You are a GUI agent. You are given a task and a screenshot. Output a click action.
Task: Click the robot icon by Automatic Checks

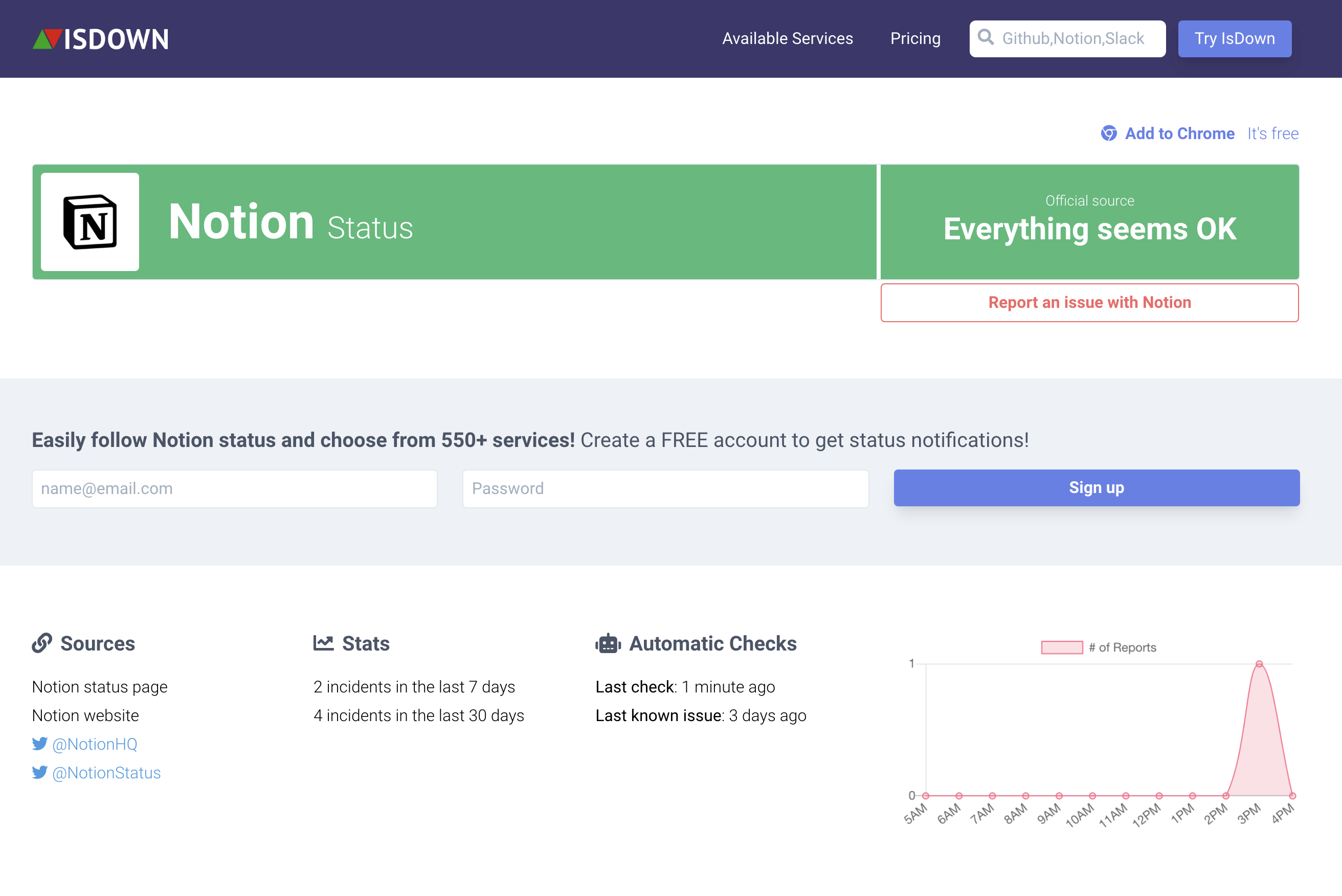pos(608,643)
